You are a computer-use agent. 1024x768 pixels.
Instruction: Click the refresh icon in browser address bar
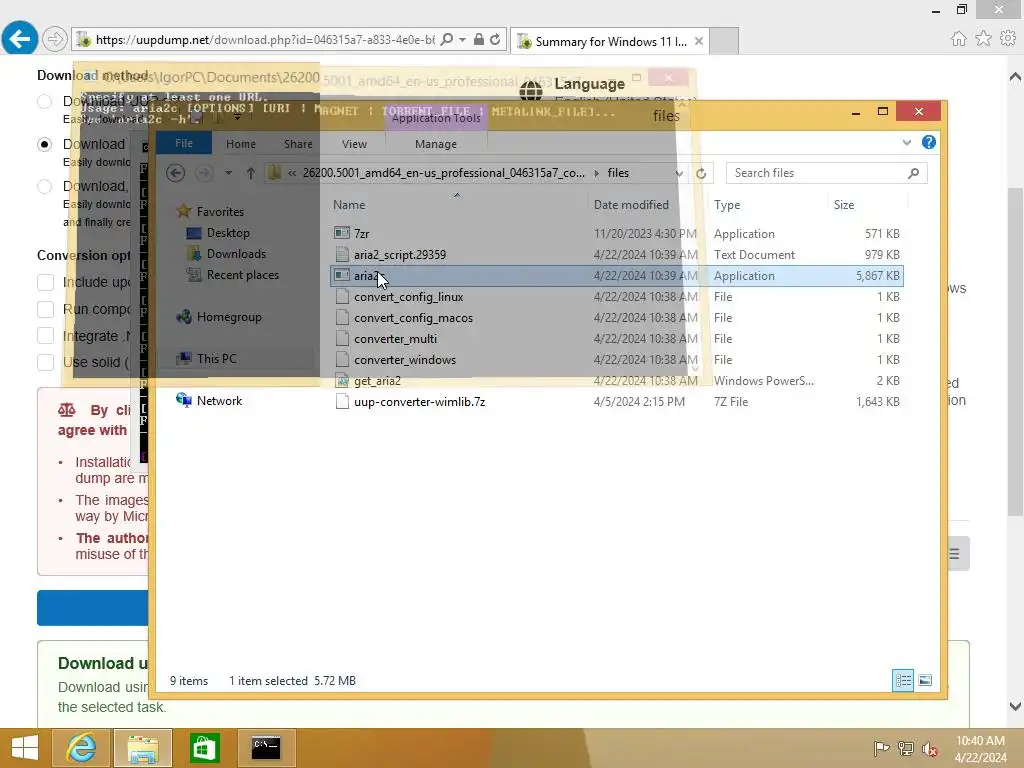tap(495, 40)
